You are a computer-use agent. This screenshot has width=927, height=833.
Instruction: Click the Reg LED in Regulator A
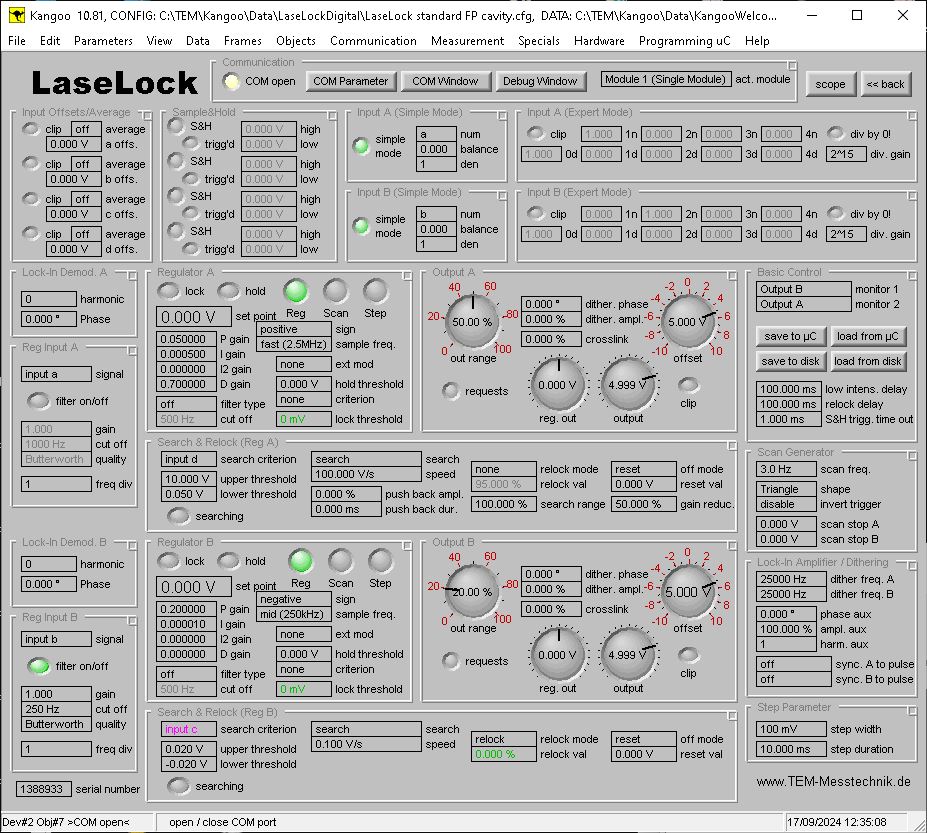[x=295, y=291]
